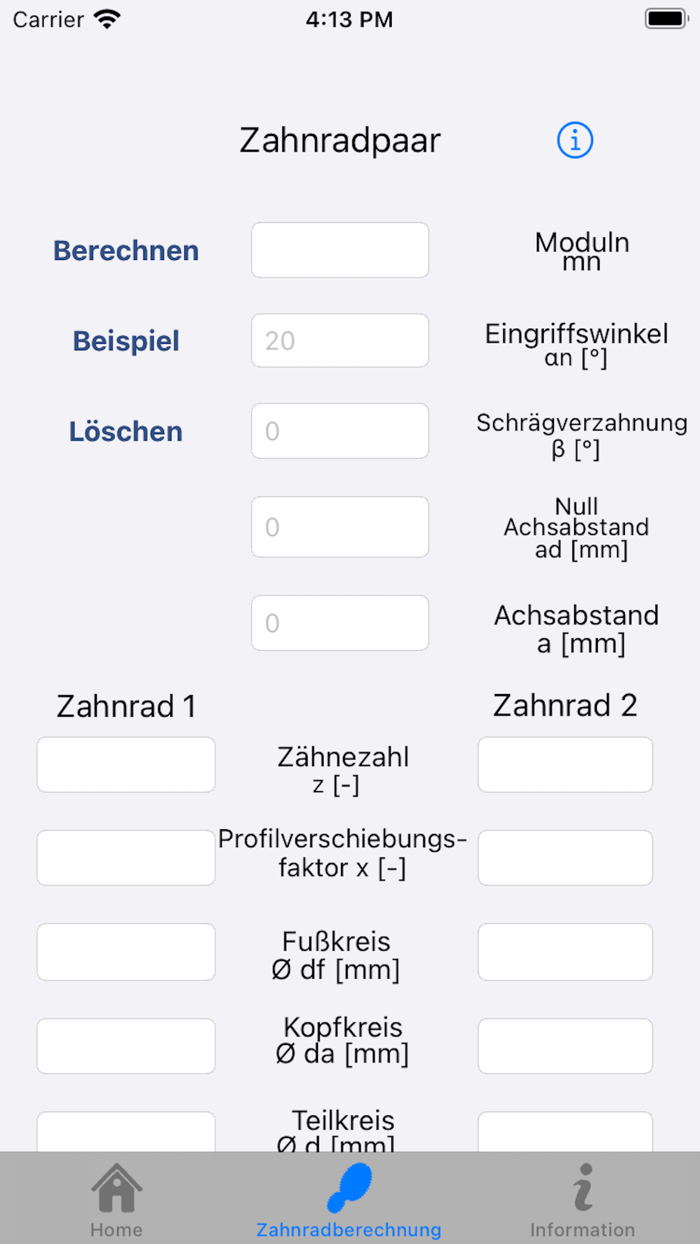Select the Eingriffswinkel input showing 20
Screen dimensions: 700x1244
tap(340, 340)
